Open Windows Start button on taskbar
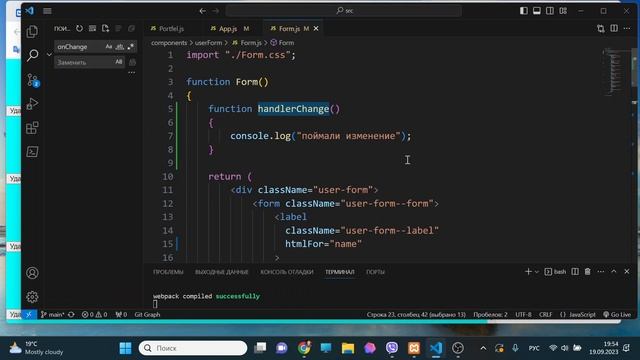The height and width of the screenshot is (360, 640). 126,348
